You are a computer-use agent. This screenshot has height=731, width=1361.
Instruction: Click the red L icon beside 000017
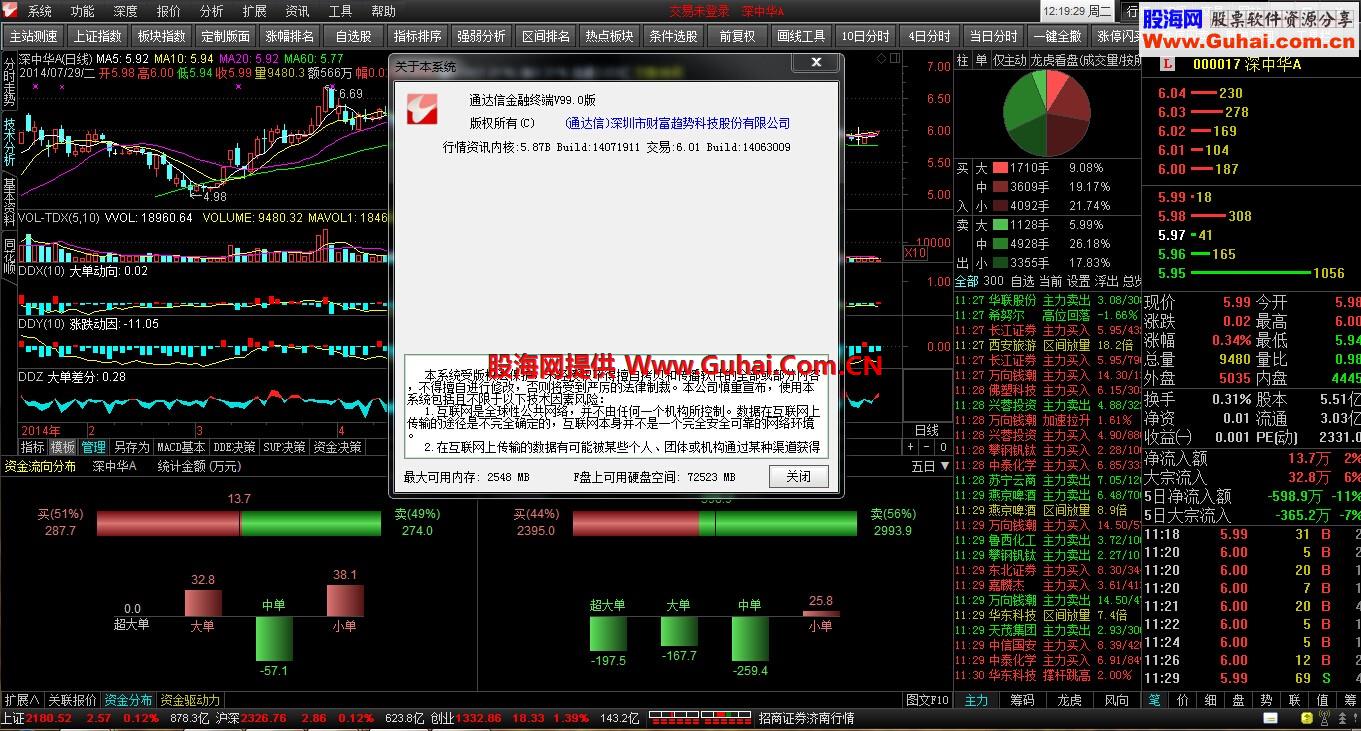tap(1167, 64)
